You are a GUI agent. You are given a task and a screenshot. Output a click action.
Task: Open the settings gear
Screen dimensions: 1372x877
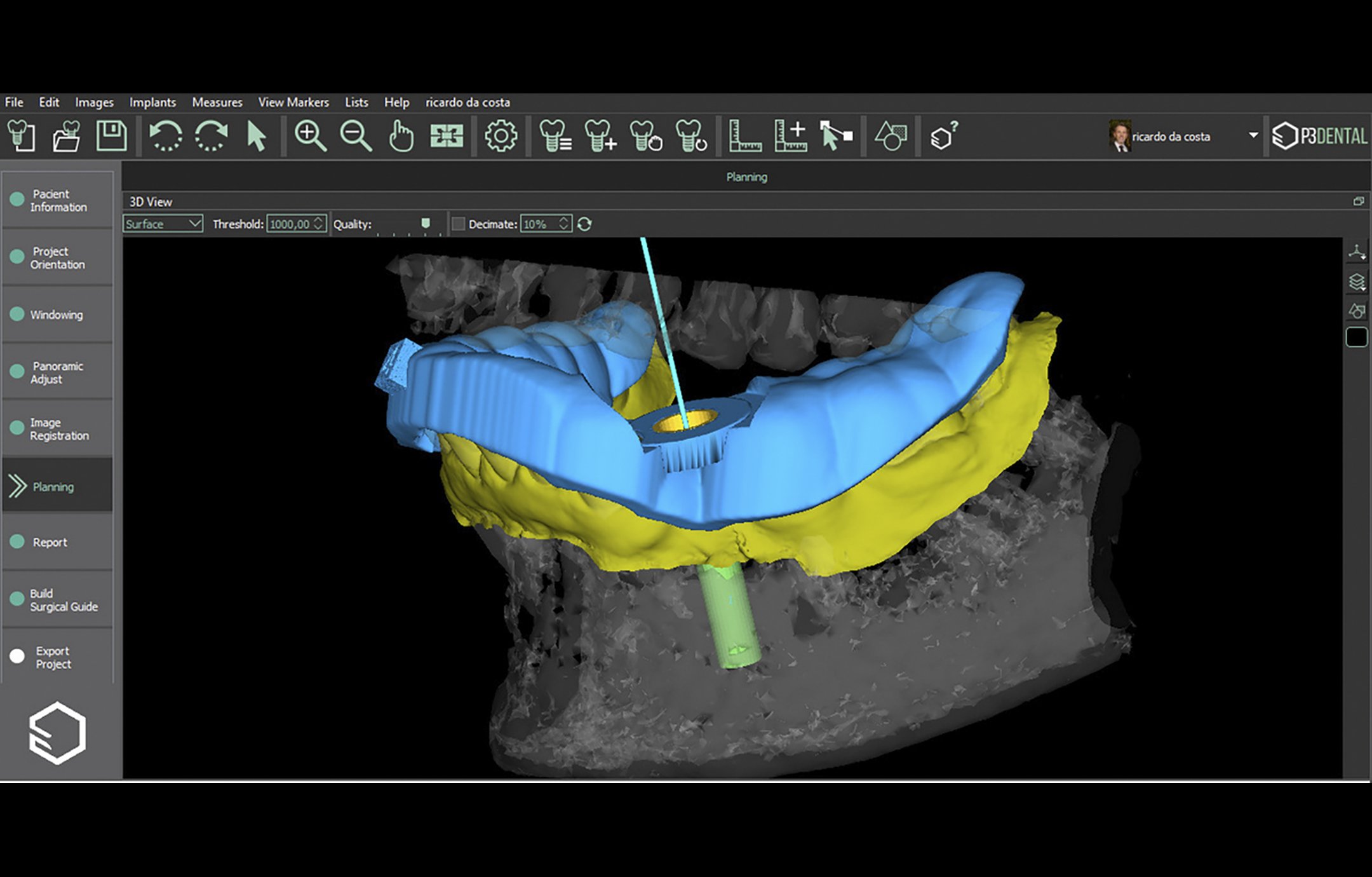(x=501, y=136)
